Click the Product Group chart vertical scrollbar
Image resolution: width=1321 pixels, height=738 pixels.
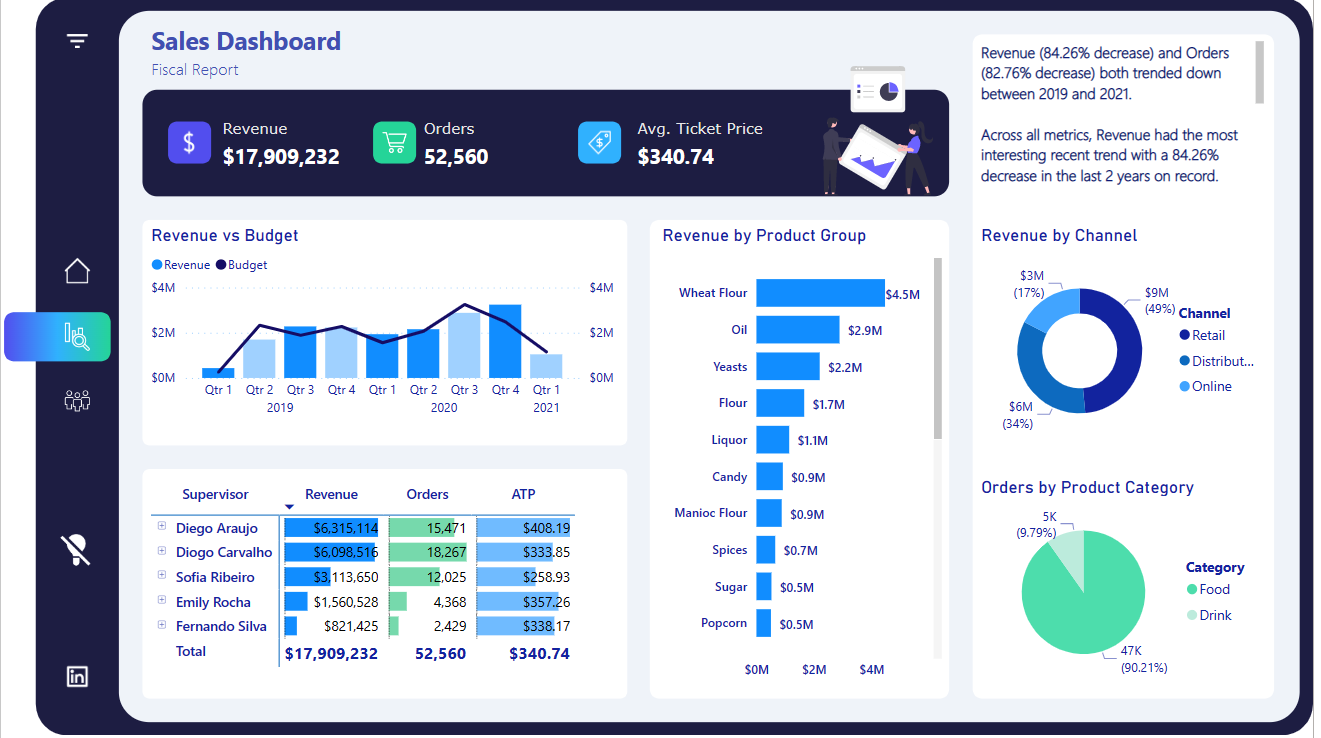point(938,348)
